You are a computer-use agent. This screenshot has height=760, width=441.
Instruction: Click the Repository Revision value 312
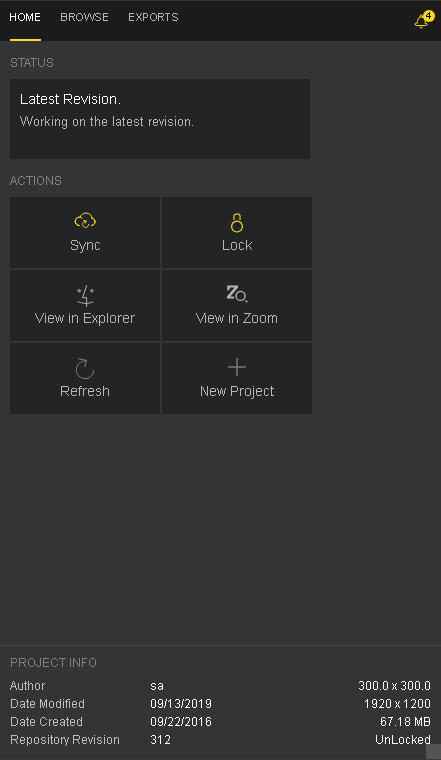click(160, 740)
